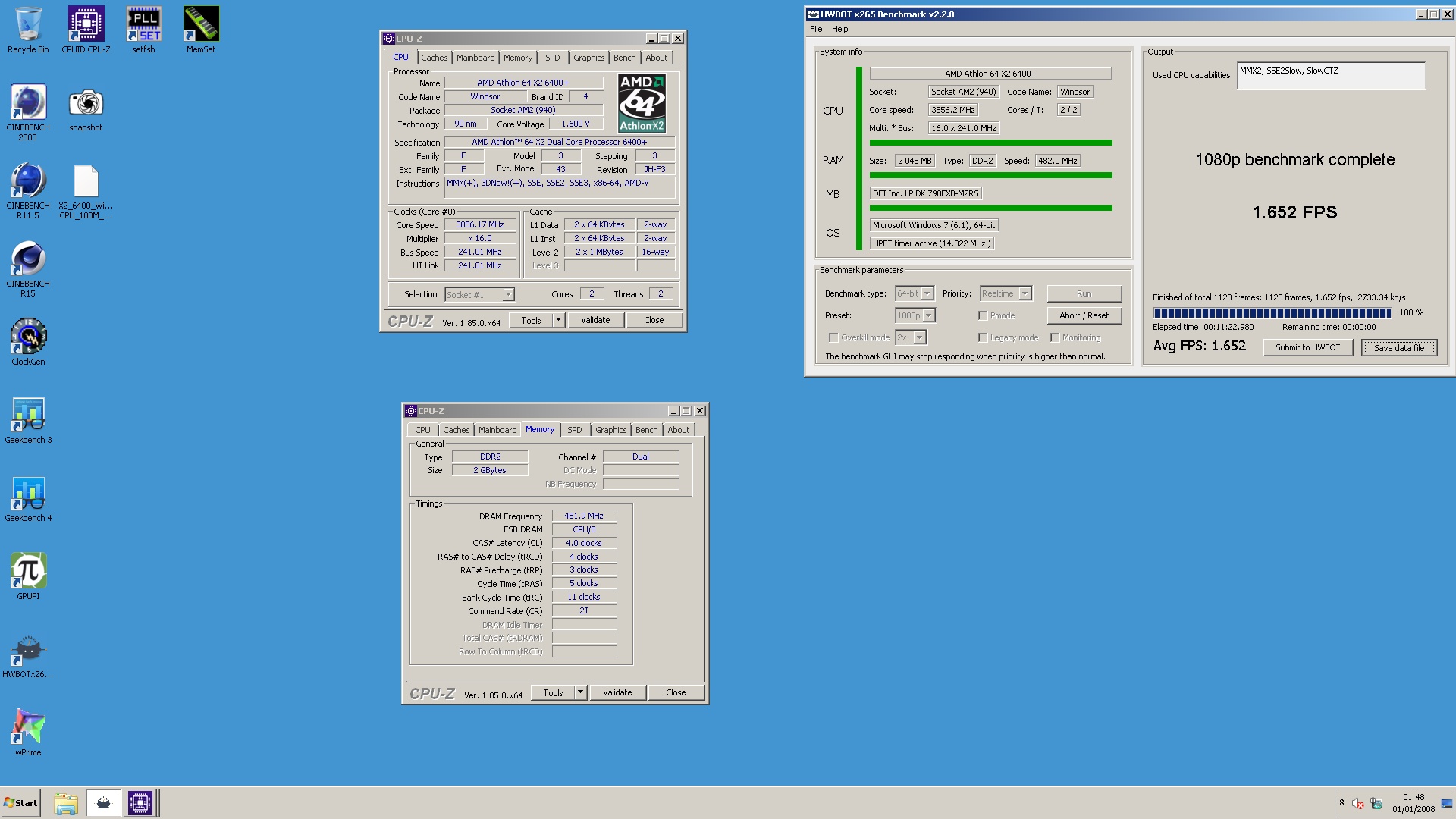This screenshot has height=819, width=1456.
Task: Open the GPUPI desktop icon
Action: [28, 576]
